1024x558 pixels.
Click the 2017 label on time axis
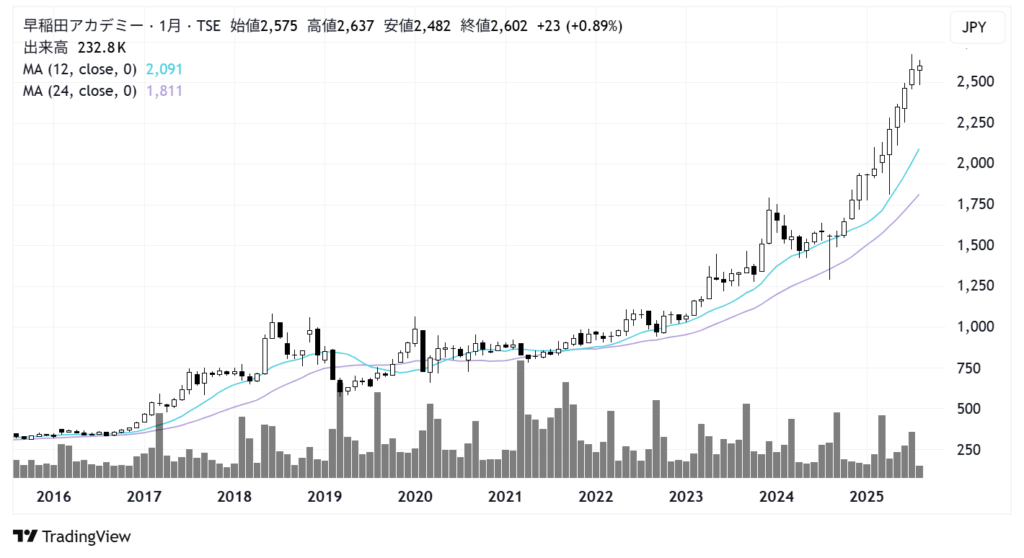pos(144,497)
